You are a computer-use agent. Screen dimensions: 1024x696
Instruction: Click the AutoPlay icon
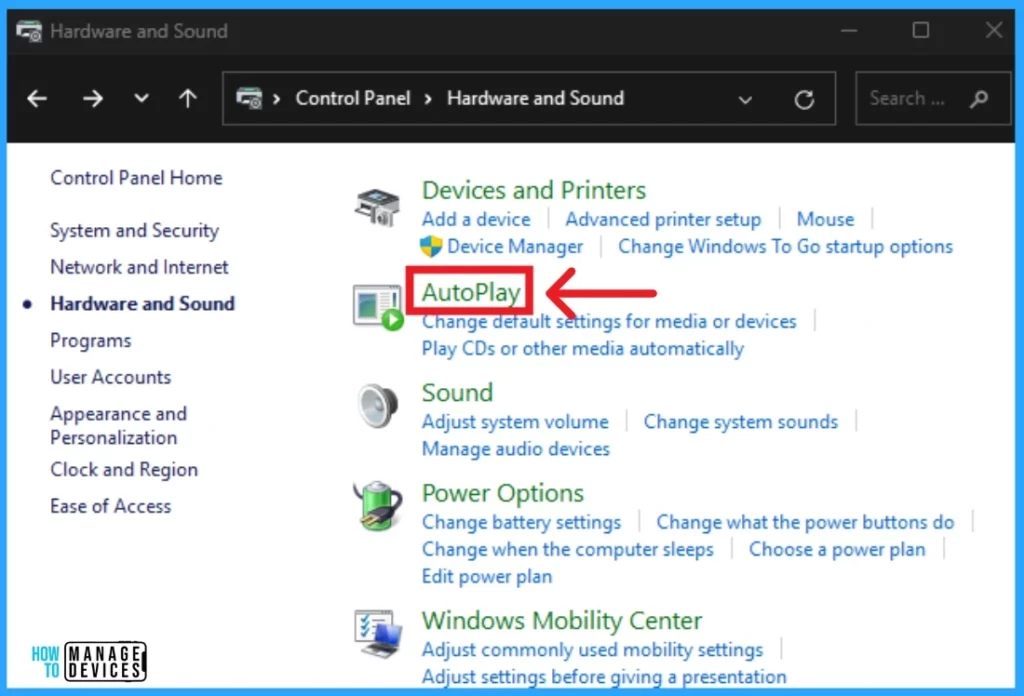[x=378, y=308]
